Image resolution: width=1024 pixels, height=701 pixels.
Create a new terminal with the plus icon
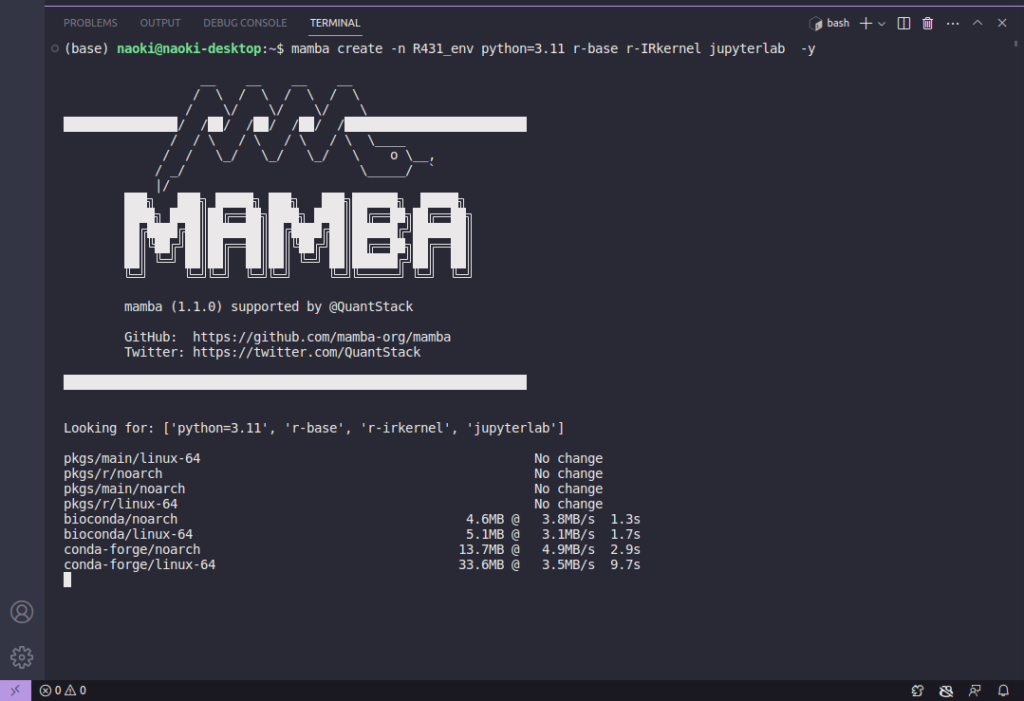click(866, 24)
